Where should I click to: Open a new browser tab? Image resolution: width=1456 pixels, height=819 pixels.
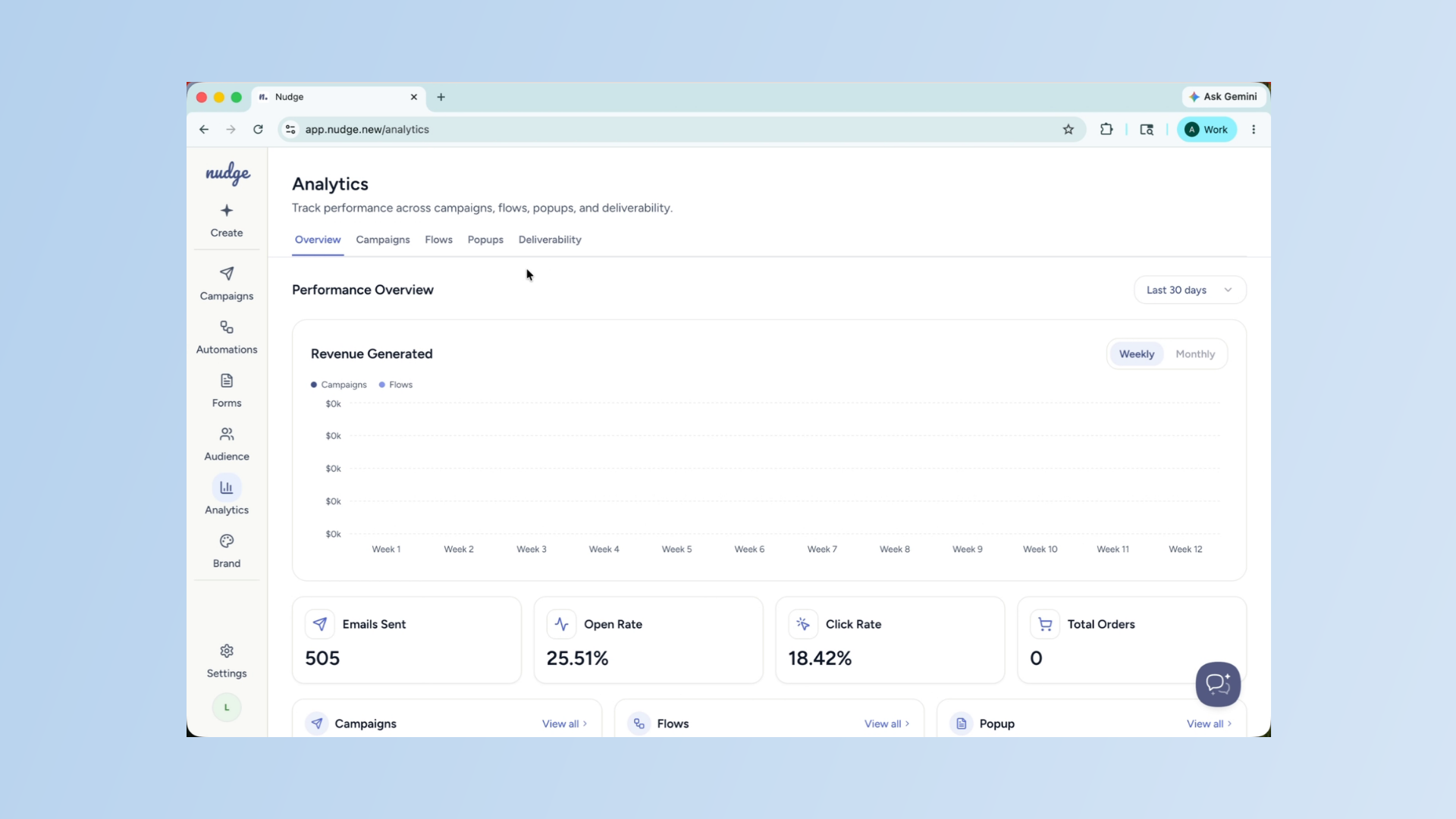click(441, 97)
